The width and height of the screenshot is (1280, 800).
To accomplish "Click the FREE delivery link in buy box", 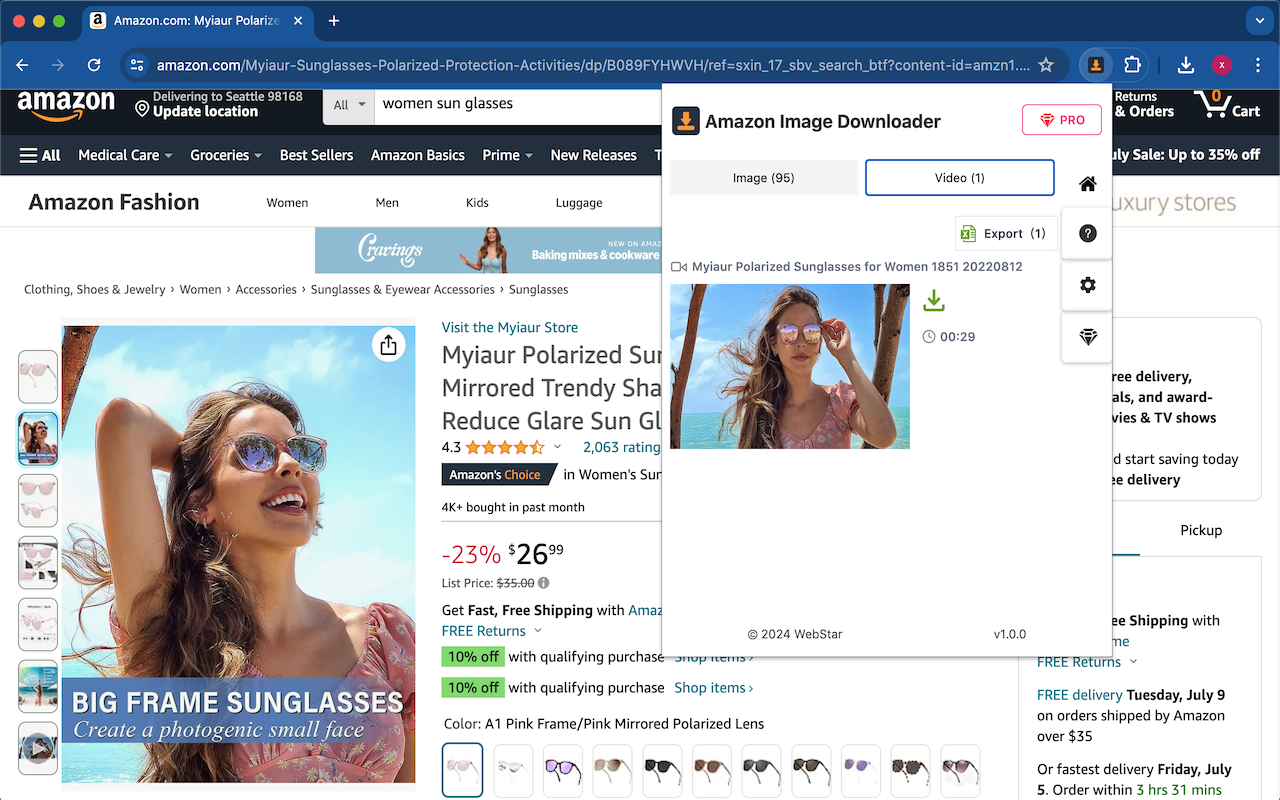I will (x=1080, y=694).
